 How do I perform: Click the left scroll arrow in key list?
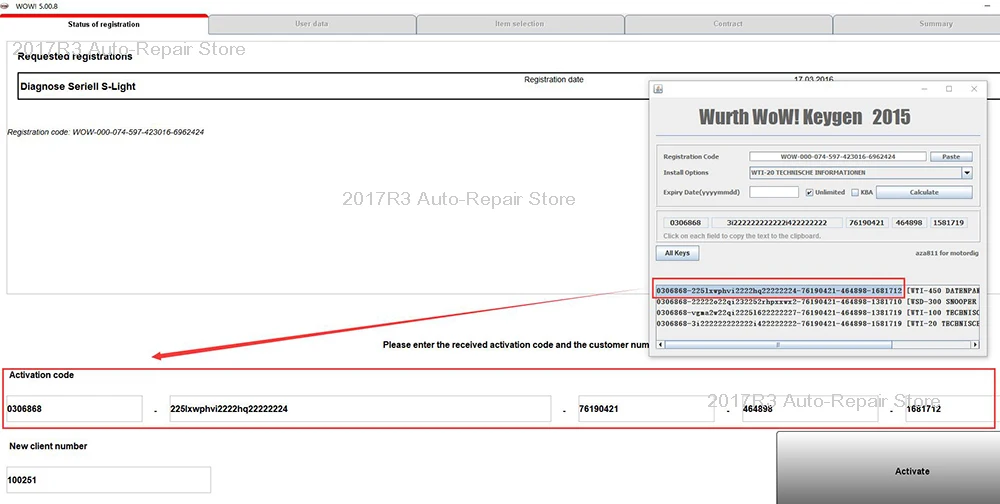(660, 345)
